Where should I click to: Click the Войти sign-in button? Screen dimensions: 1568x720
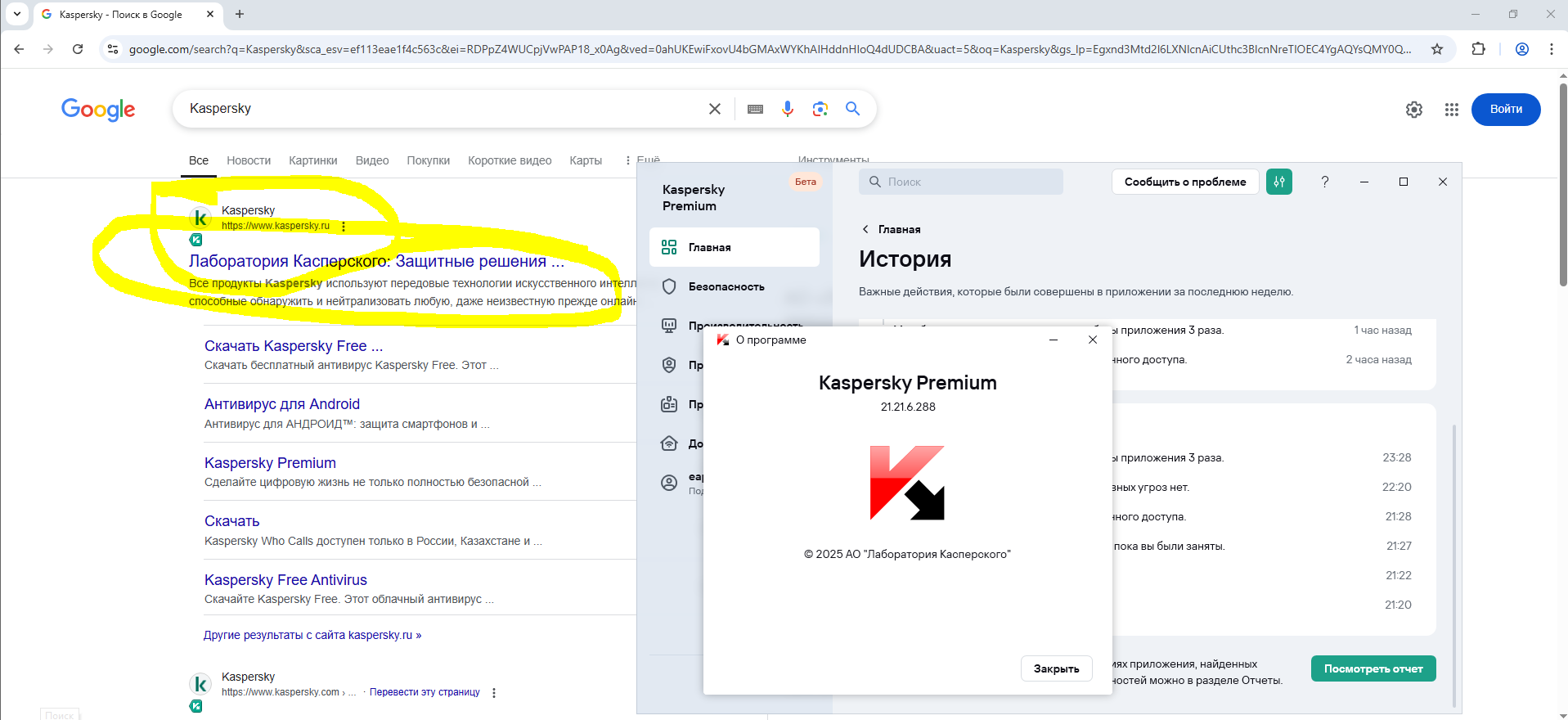pyautogui.click(x=1506, y=110)
